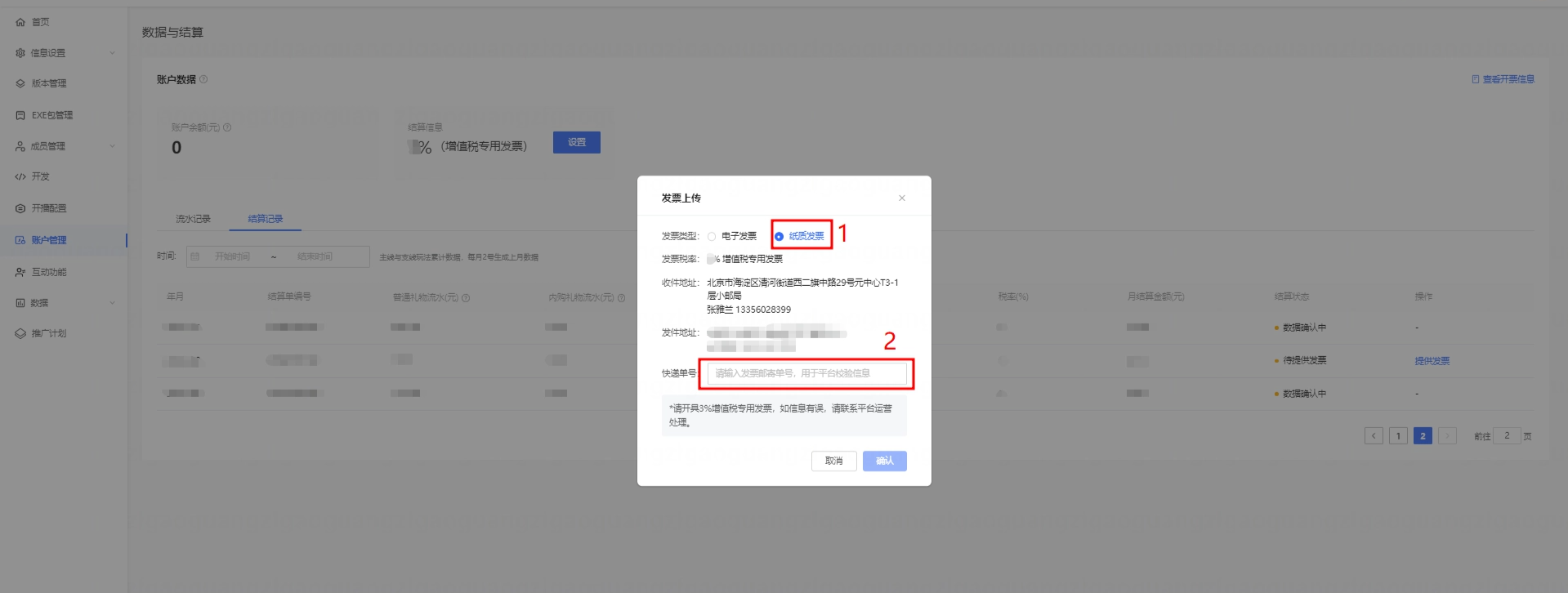Click the 月结算金额(元) column header
Image resolution: width=1568 pixels, height=593 pixels.
pos(1155,296)
